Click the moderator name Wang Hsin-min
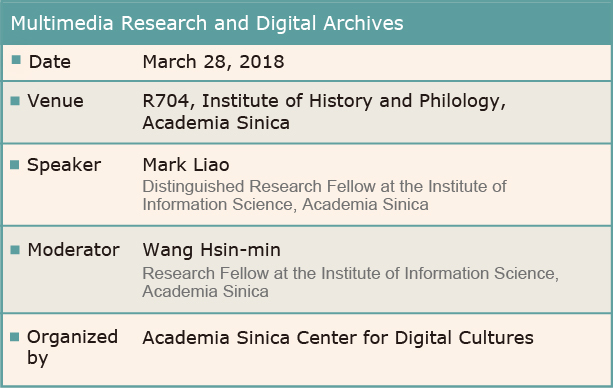 pyautogui.click(x=212, y=250)
